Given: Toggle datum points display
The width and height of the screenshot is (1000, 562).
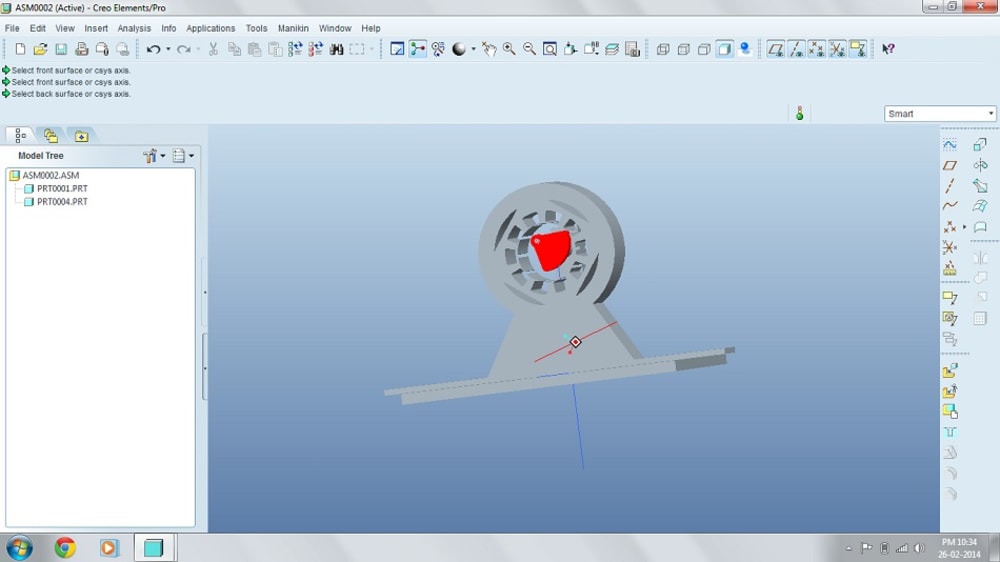Looking at the screenshot, I should coord(816,49).
